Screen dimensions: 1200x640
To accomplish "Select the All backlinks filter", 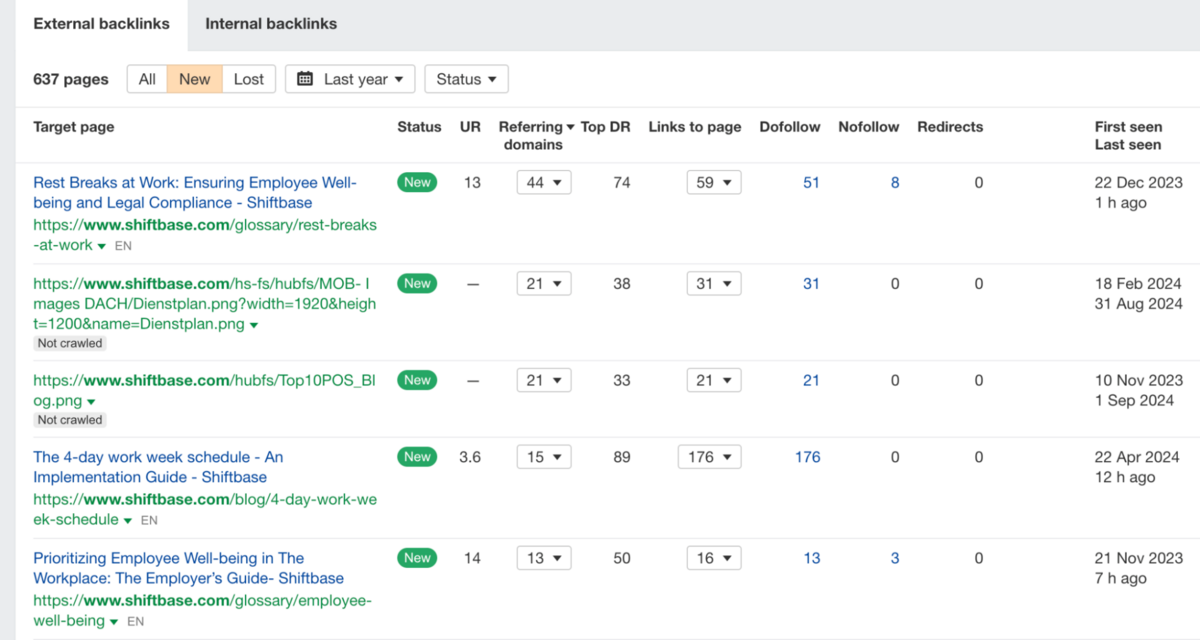I will (x=147, y=79).
